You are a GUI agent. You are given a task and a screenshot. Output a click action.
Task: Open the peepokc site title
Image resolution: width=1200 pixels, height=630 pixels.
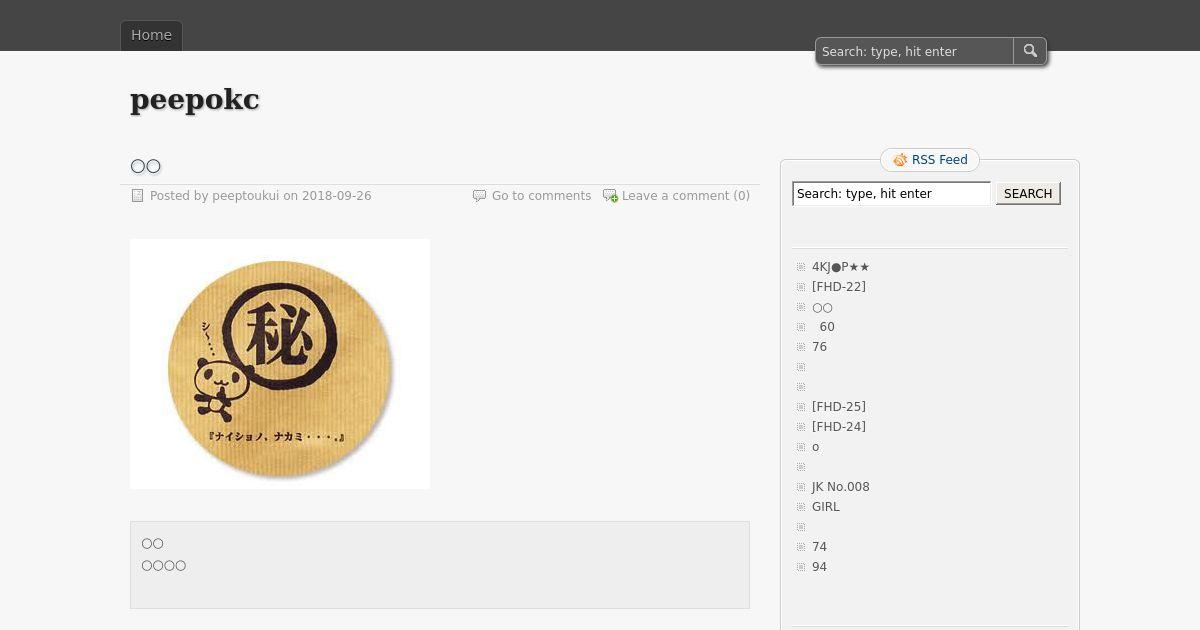195,99
